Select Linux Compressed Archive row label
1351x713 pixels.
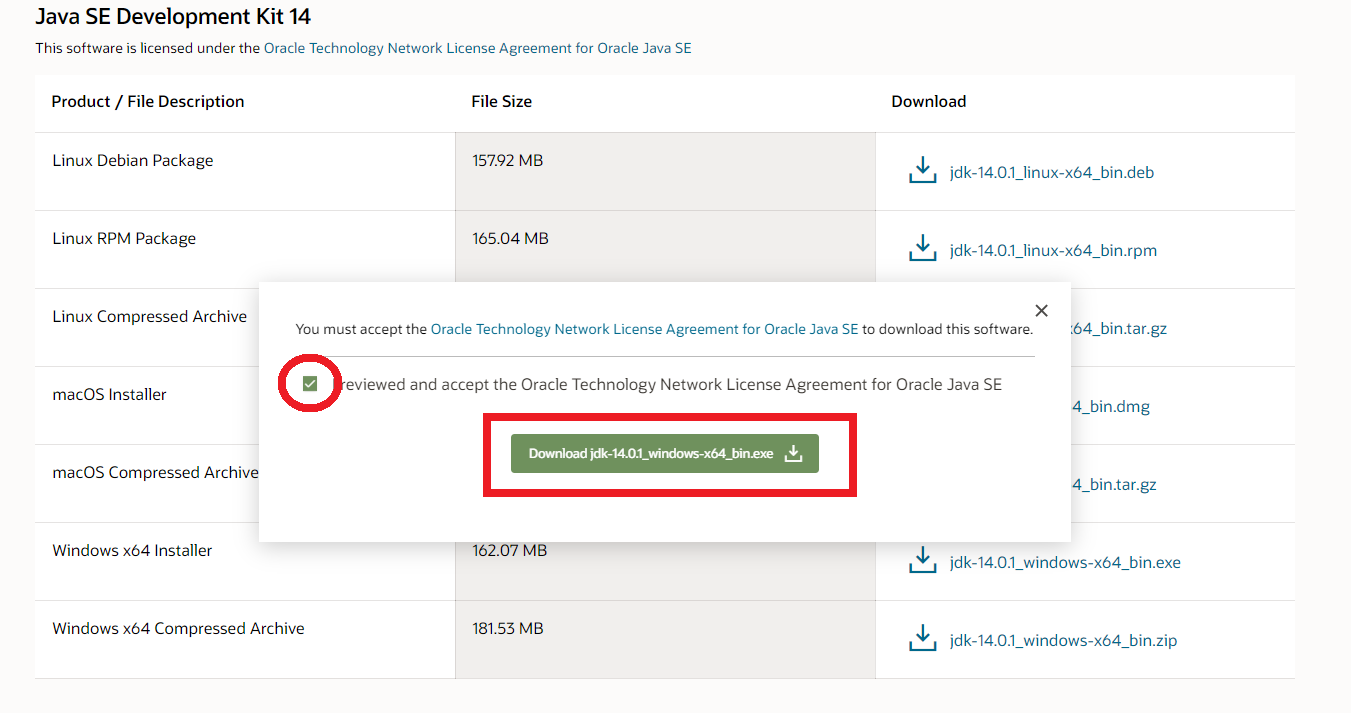pyautogui.click(x=150, y=316)
